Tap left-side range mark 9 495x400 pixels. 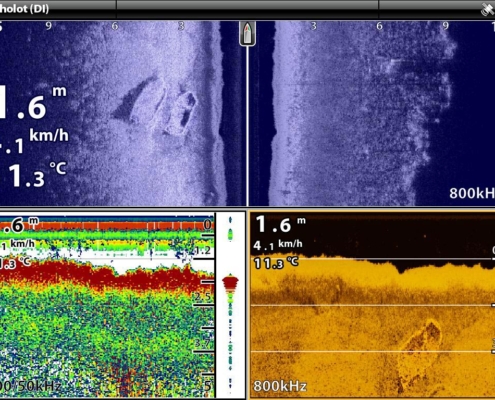point(49,26)
